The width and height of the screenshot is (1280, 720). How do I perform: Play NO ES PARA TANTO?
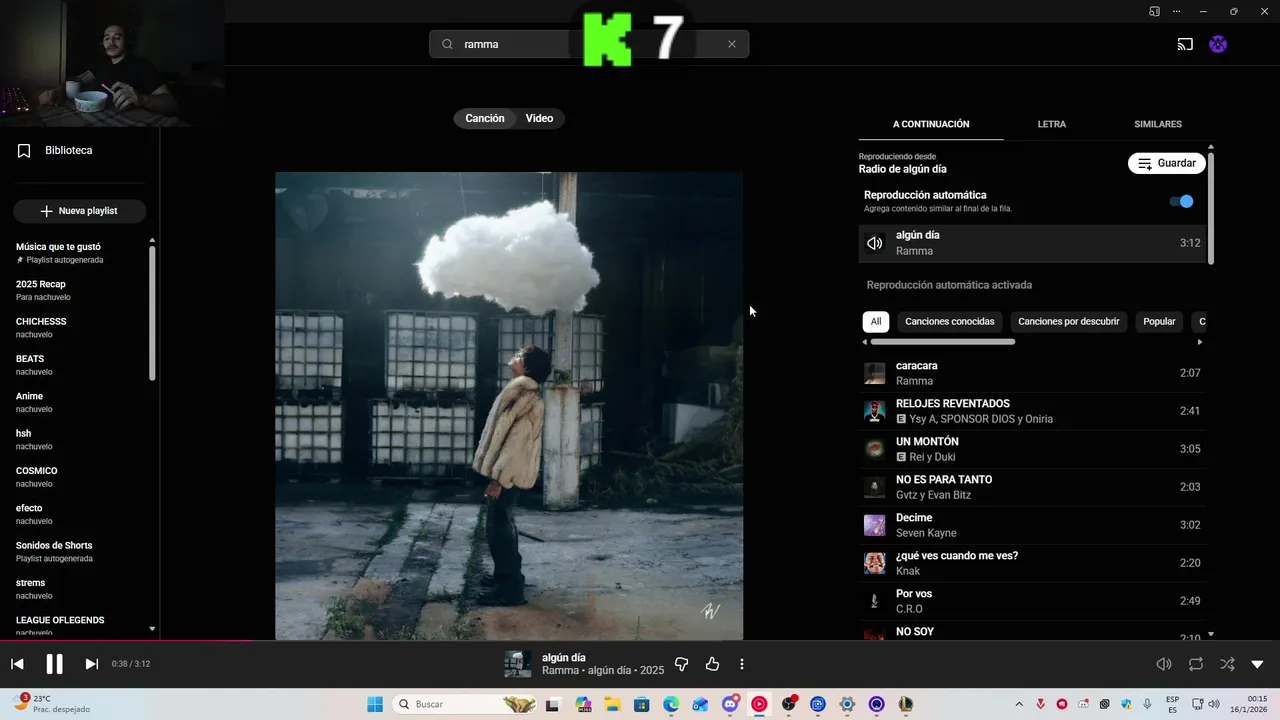click(1032, 487)
